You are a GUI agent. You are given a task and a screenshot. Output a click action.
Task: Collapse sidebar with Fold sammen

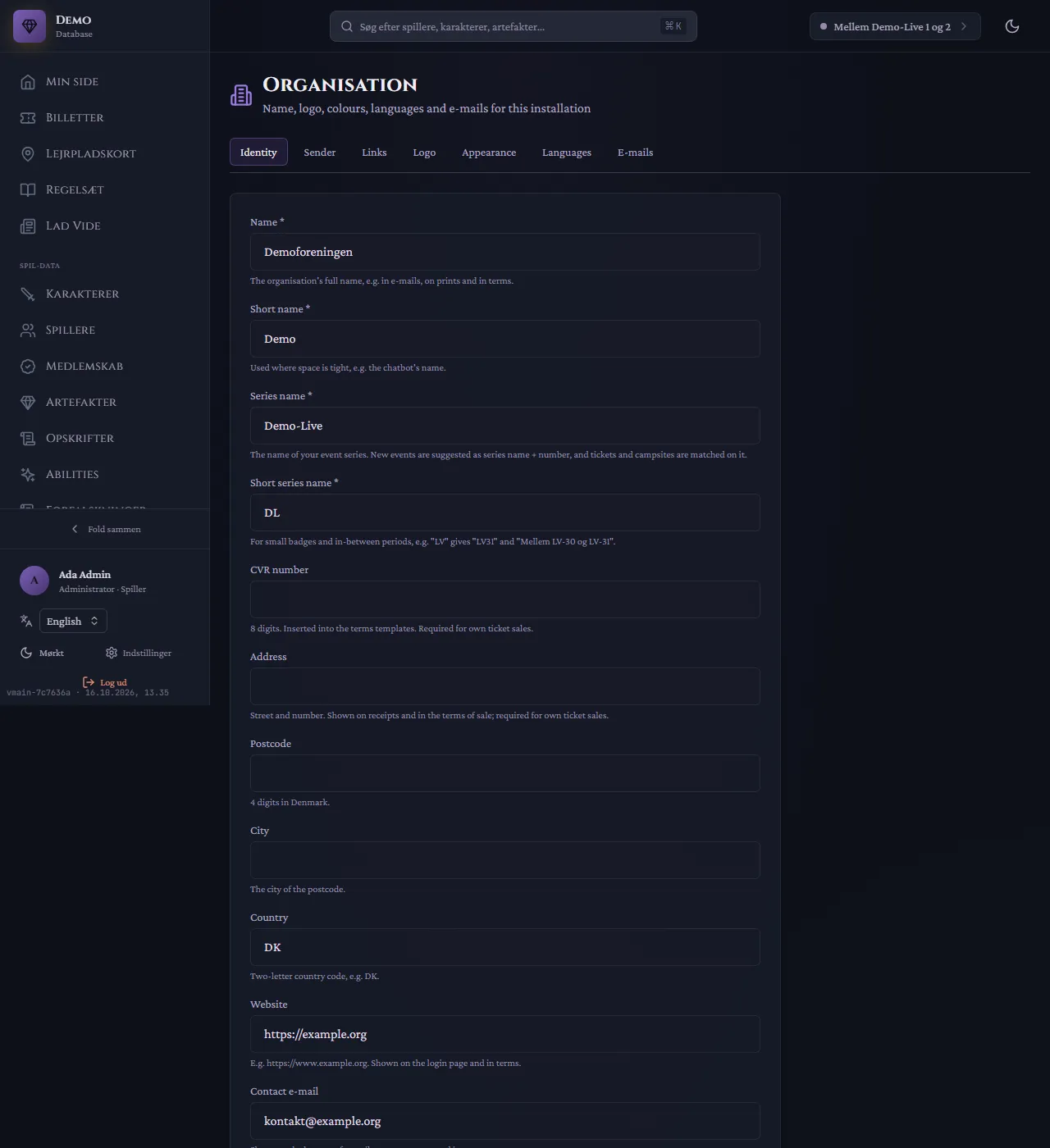[x=105, y=529]
